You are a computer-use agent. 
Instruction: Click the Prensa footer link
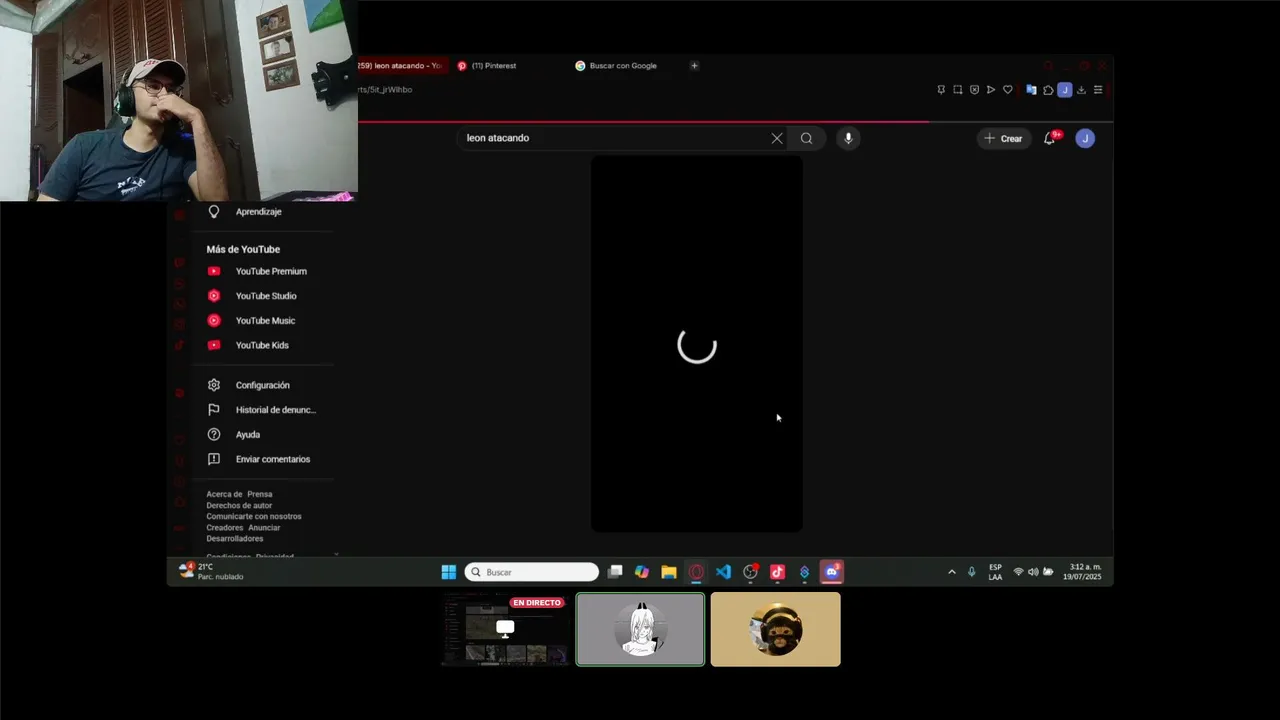260,494
